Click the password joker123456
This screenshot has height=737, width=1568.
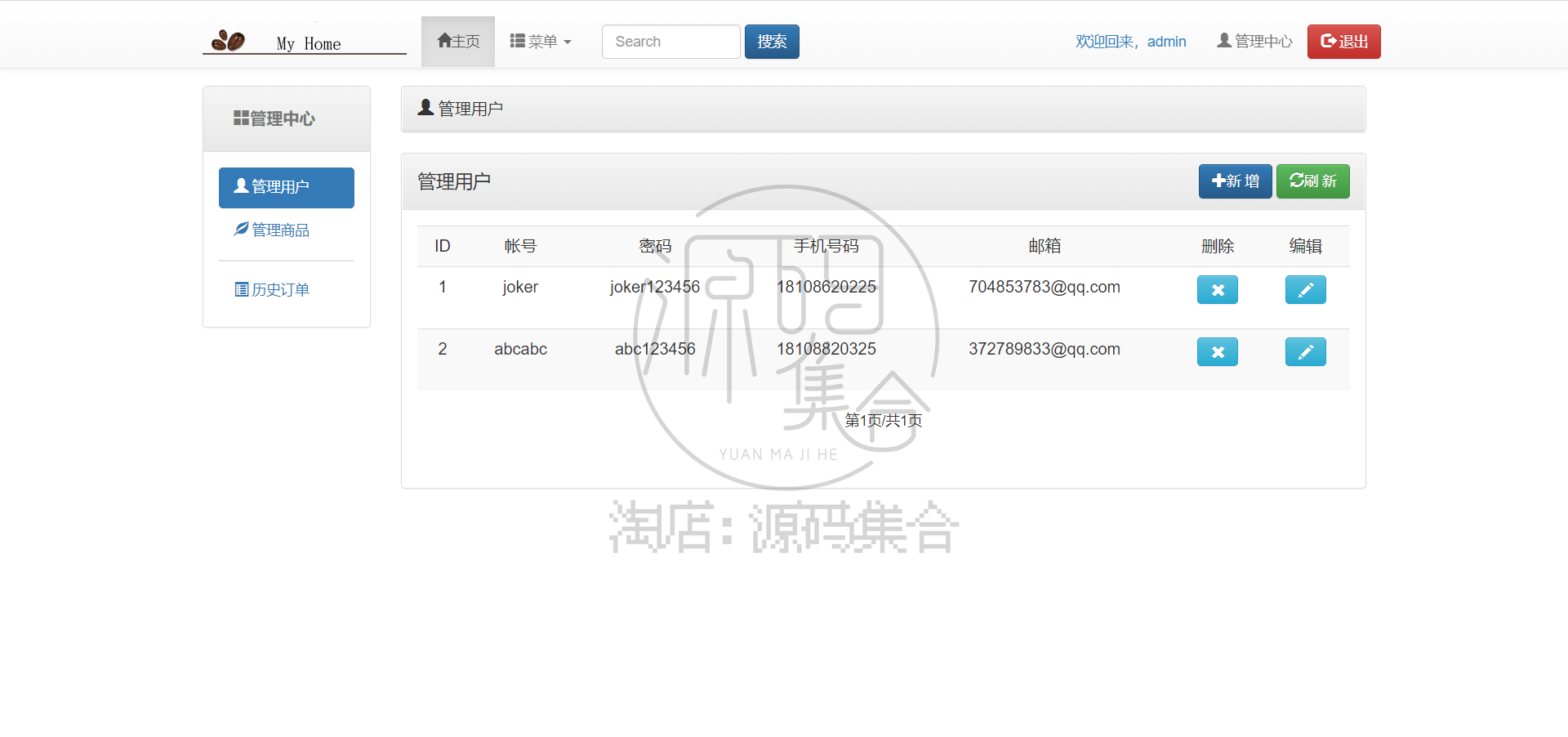655,288
